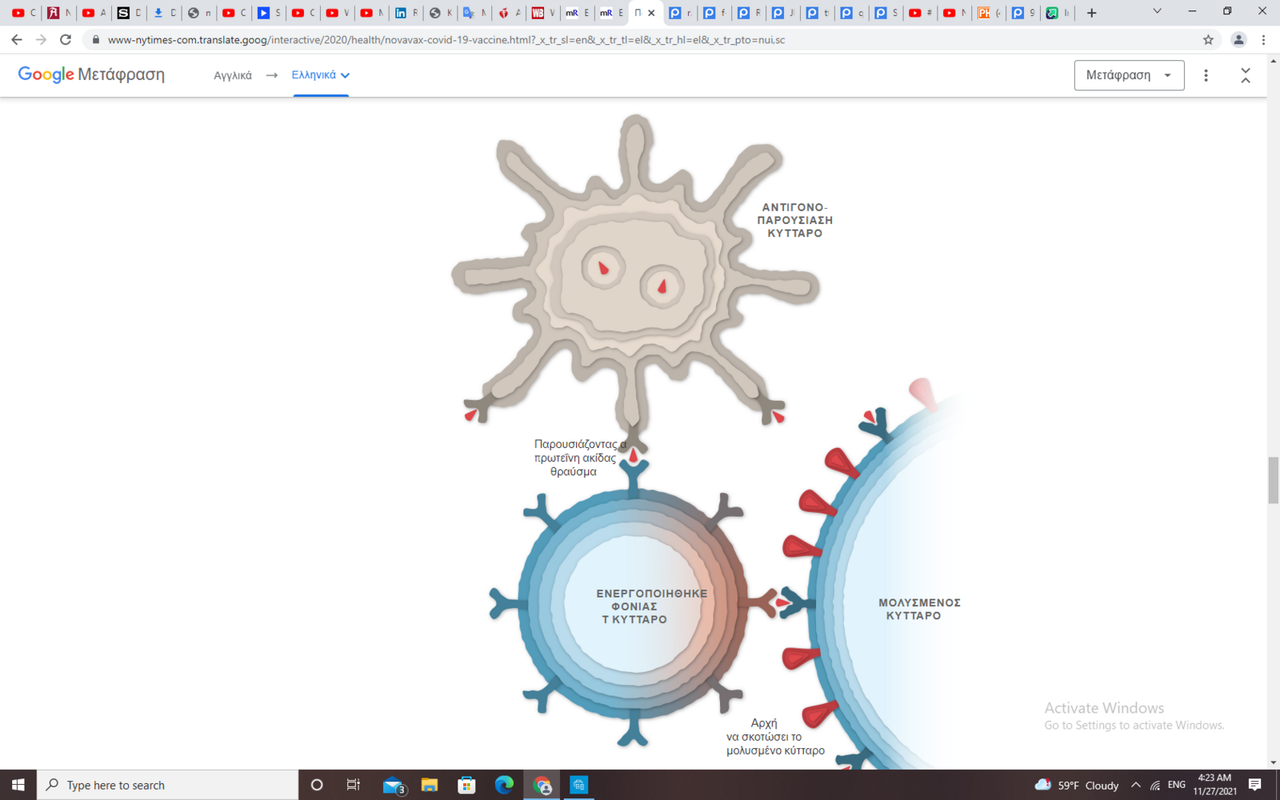This screenshot has height=800, width=1280.
Task: Launch Microsoft Edge from taskbar
Action: coord(504,785)
